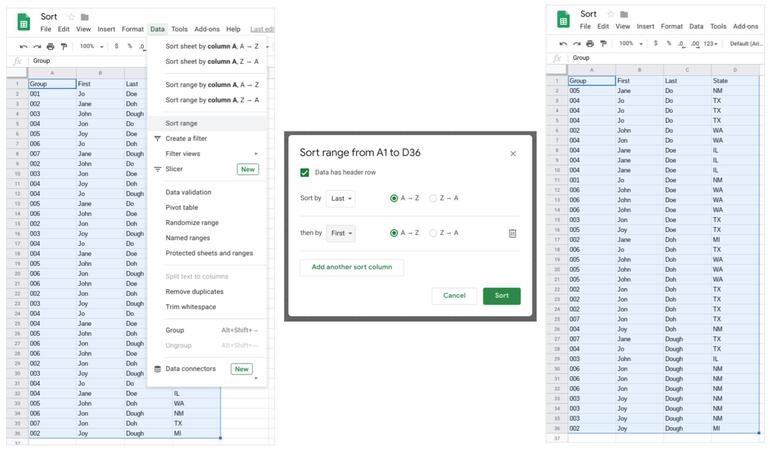Open the 'Sort by' Last column dropdown
Screen dimensions: 770x450
pos(341,198)
